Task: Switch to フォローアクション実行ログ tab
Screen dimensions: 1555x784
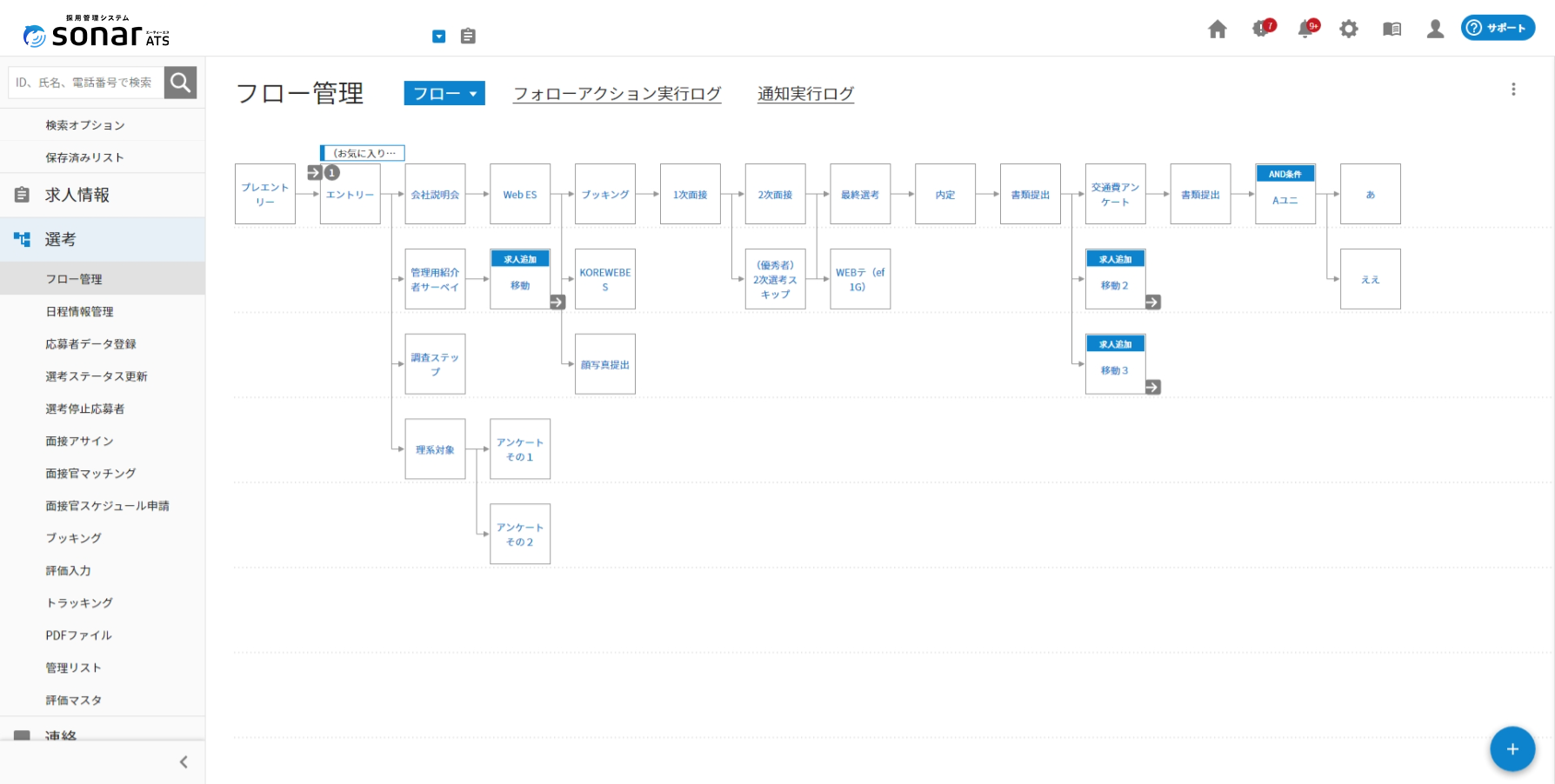Action: point(617,93)
